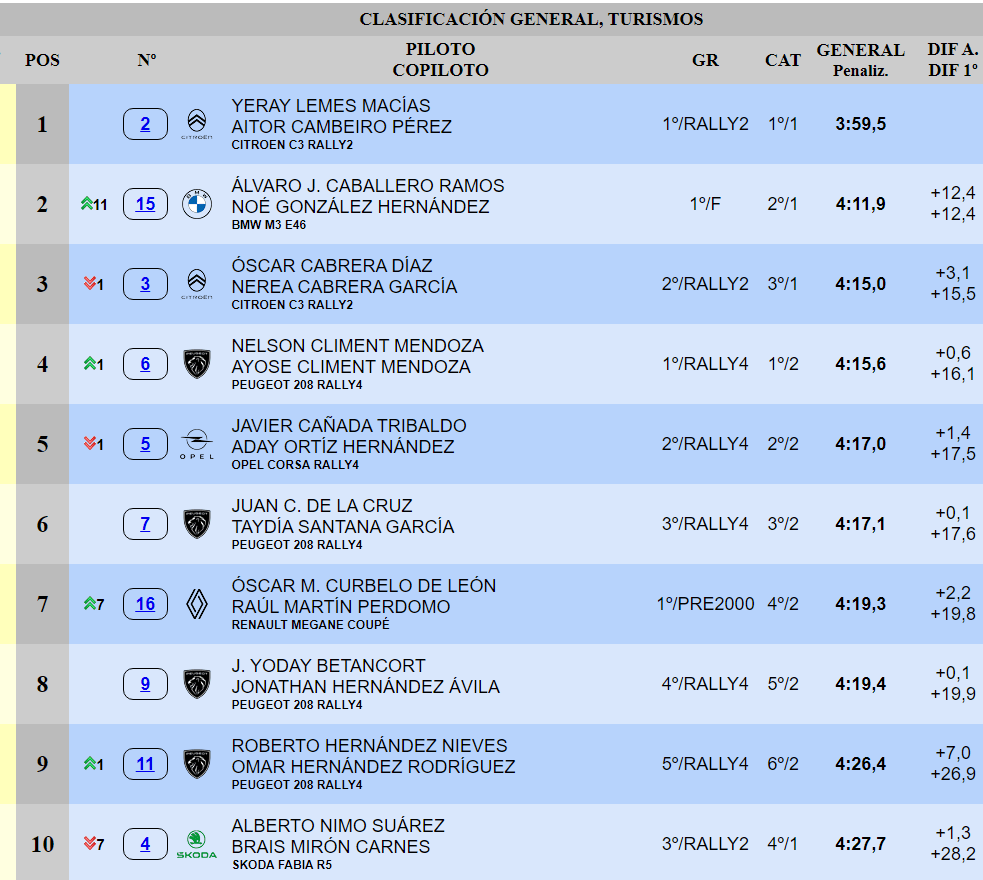
Task: Open car number 9 link
Action: tap(146, 684)
